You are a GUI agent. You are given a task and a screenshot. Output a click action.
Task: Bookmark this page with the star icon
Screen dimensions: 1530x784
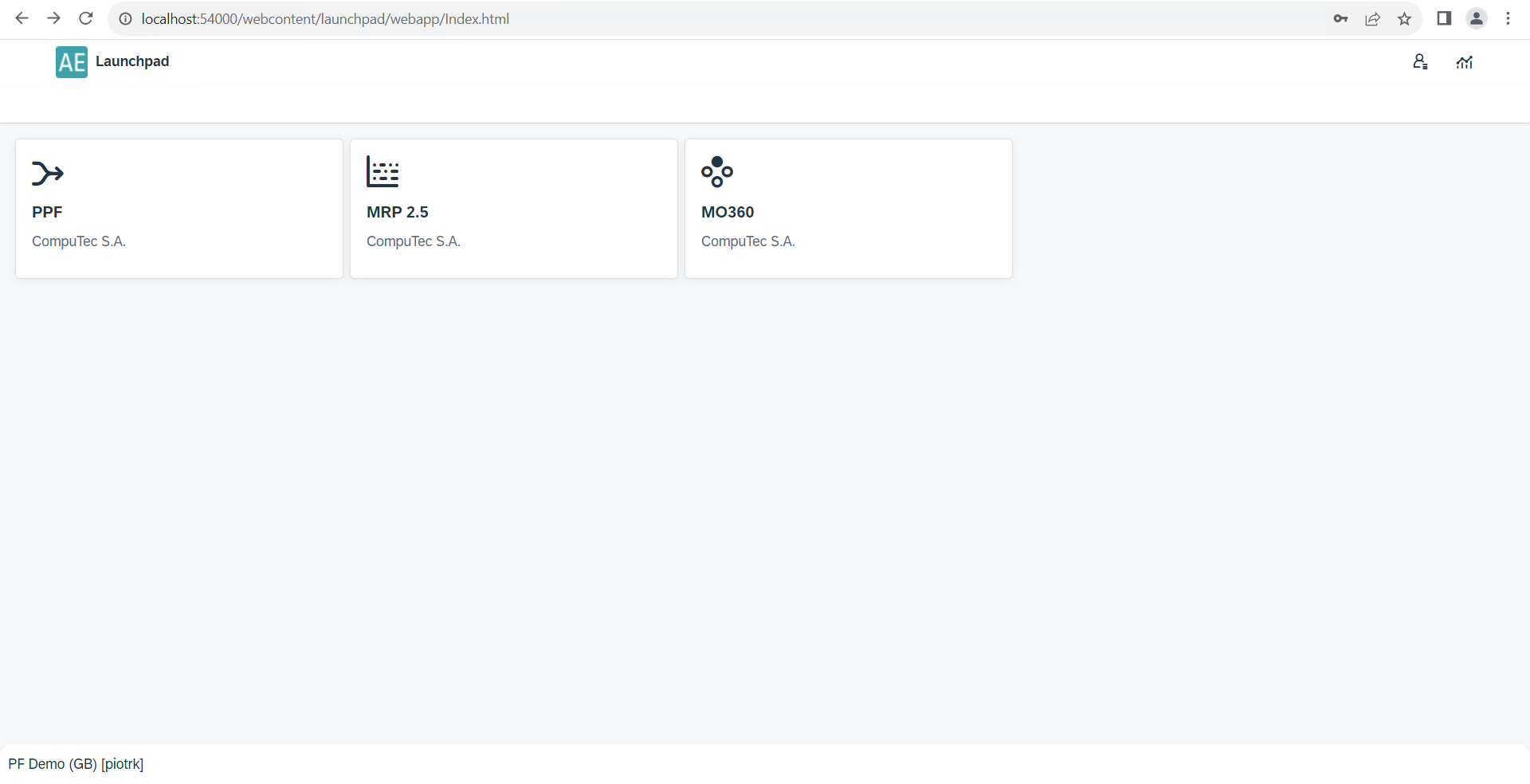tap(1404, 19)
